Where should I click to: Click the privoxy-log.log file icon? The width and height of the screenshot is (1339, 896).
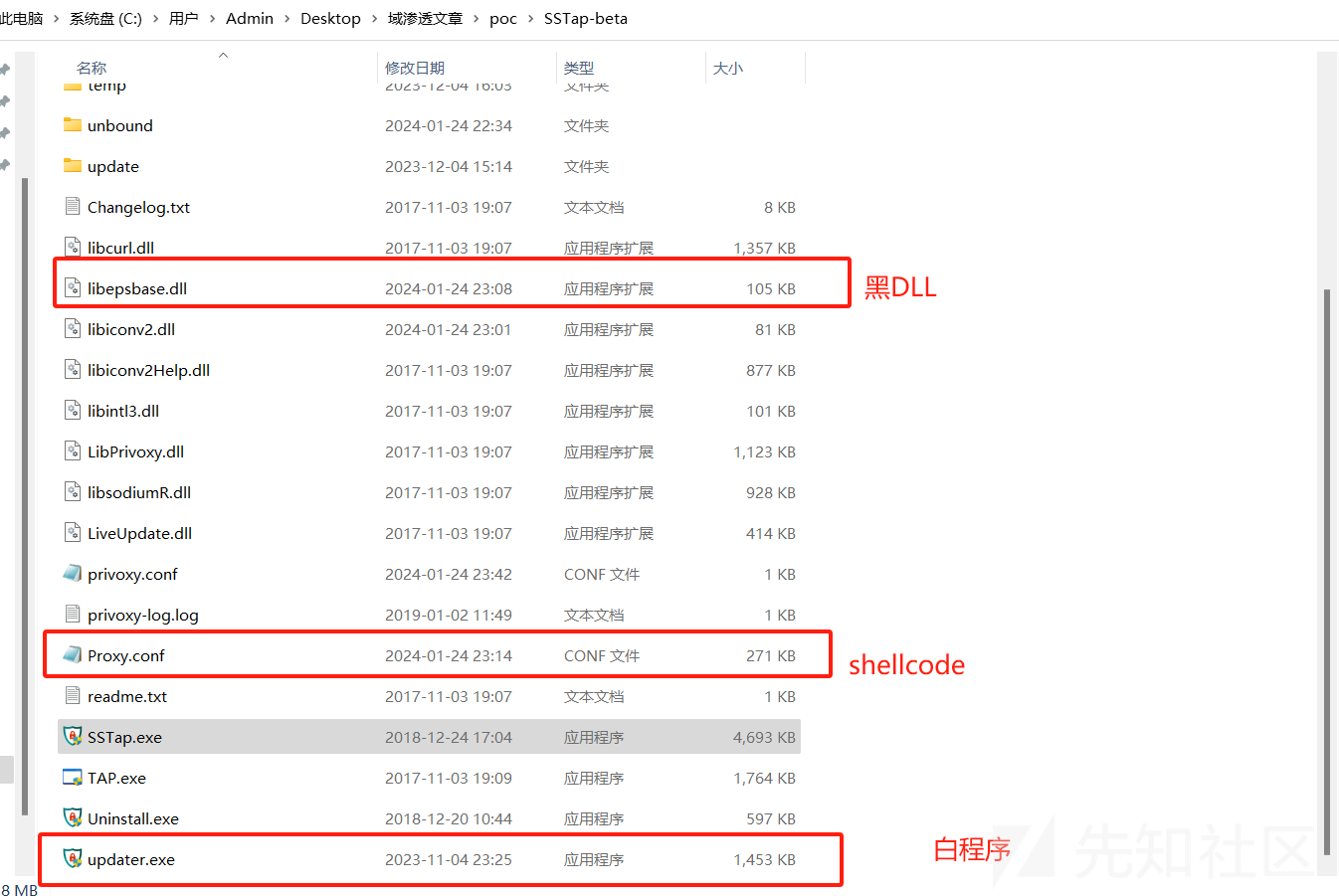[72, 615]
